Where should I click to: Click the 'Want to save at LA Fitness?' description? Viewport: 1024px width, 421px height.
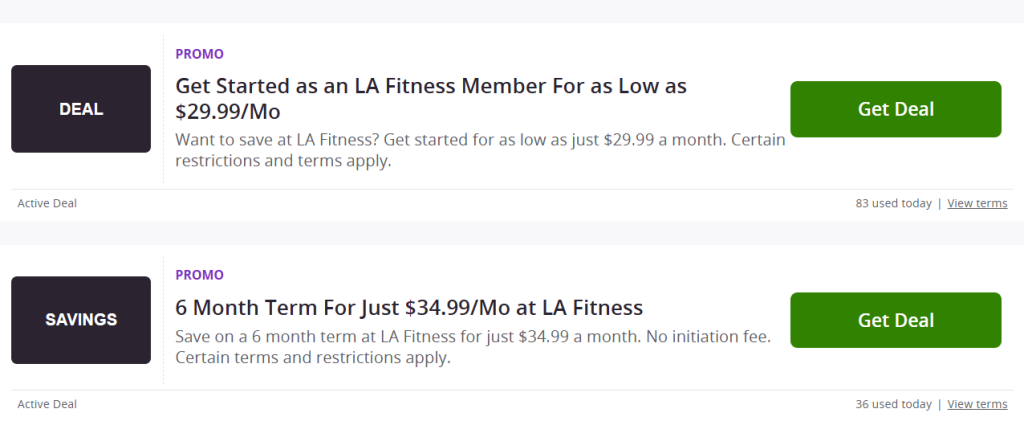tap(480, 140)
